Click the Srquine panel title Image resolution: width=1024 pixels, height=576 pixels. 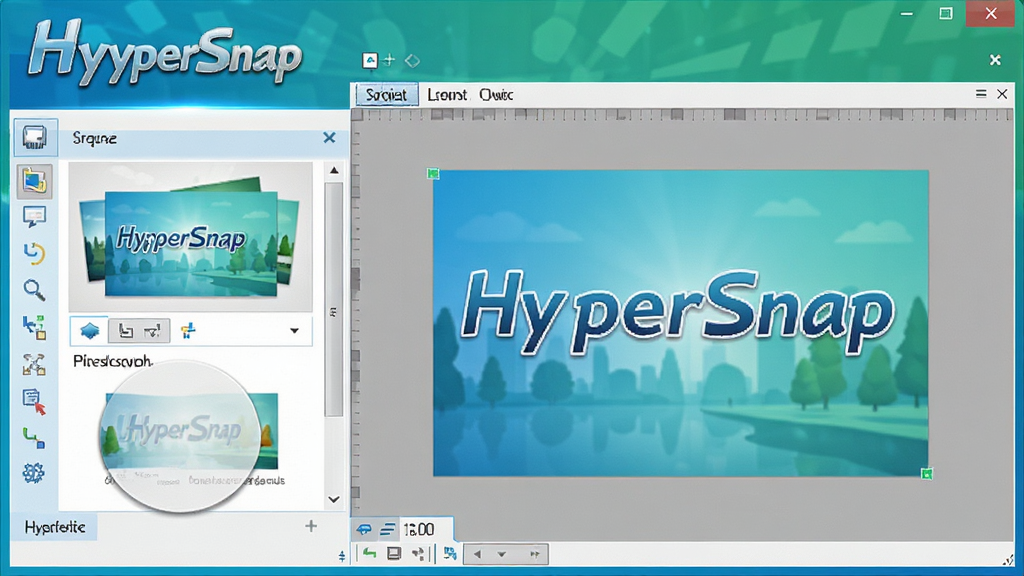[95, 138]
